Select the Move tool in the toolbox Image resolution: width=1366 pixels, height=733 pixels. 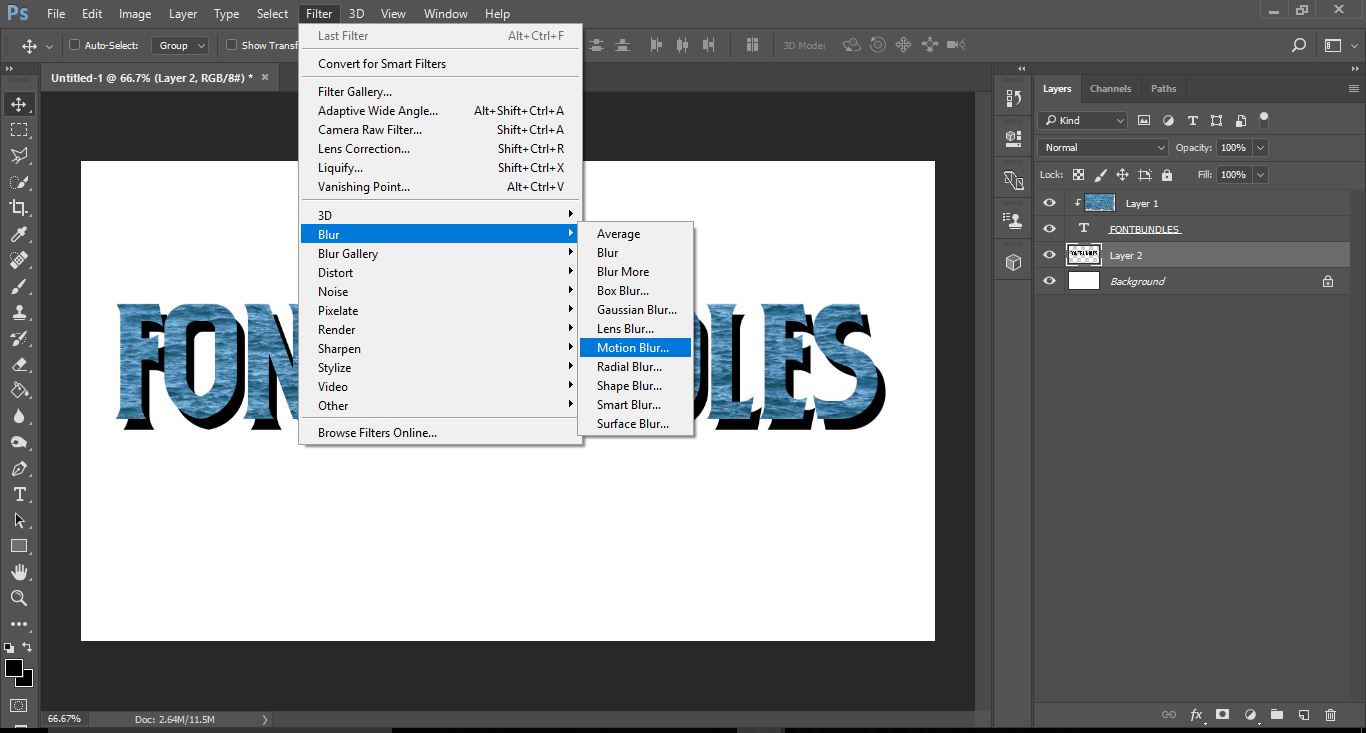[x=19, y=104]
